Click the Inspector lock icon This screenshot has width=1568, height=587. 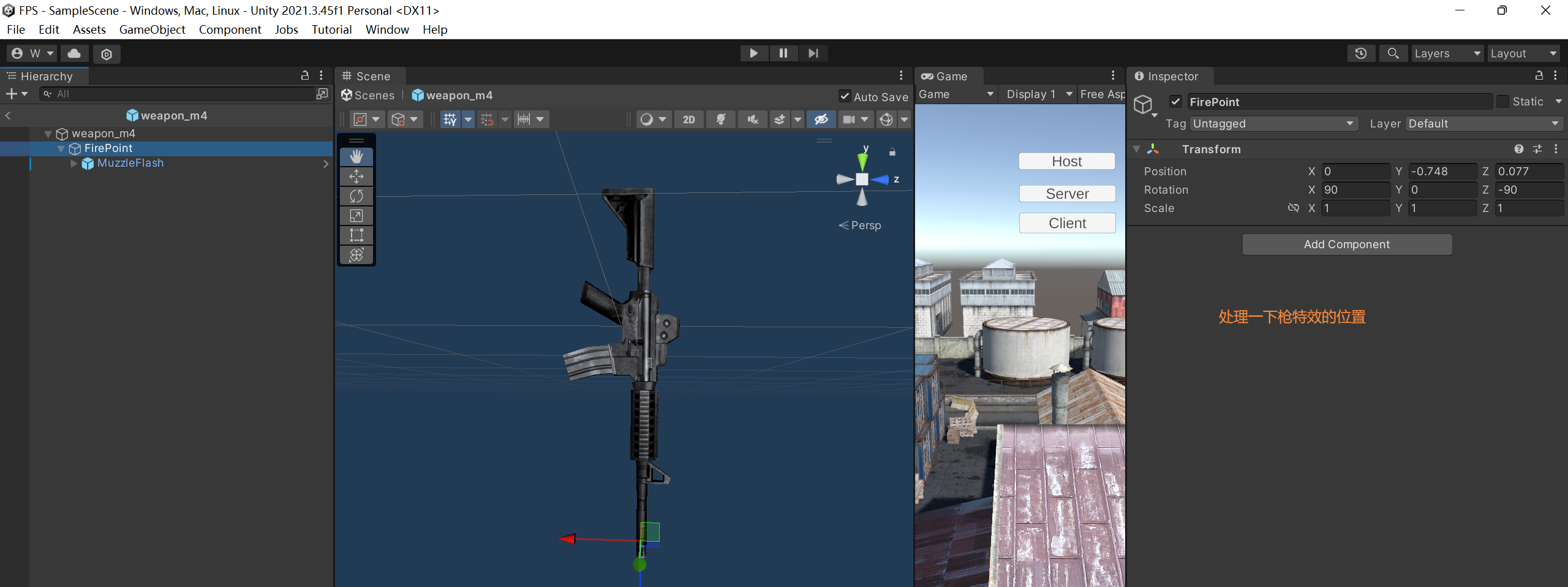(x=1539, y=75)
